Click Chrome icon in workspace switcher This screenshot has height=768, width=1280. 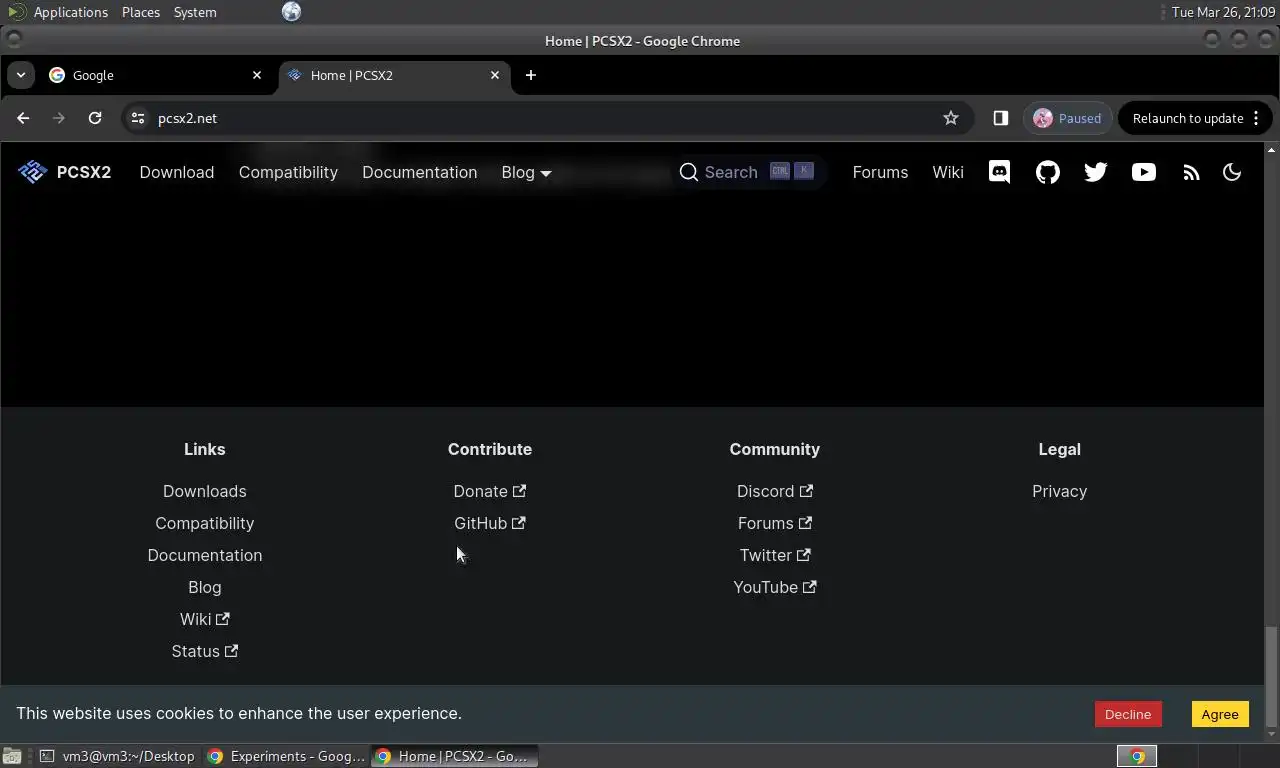click(1137, 756)
